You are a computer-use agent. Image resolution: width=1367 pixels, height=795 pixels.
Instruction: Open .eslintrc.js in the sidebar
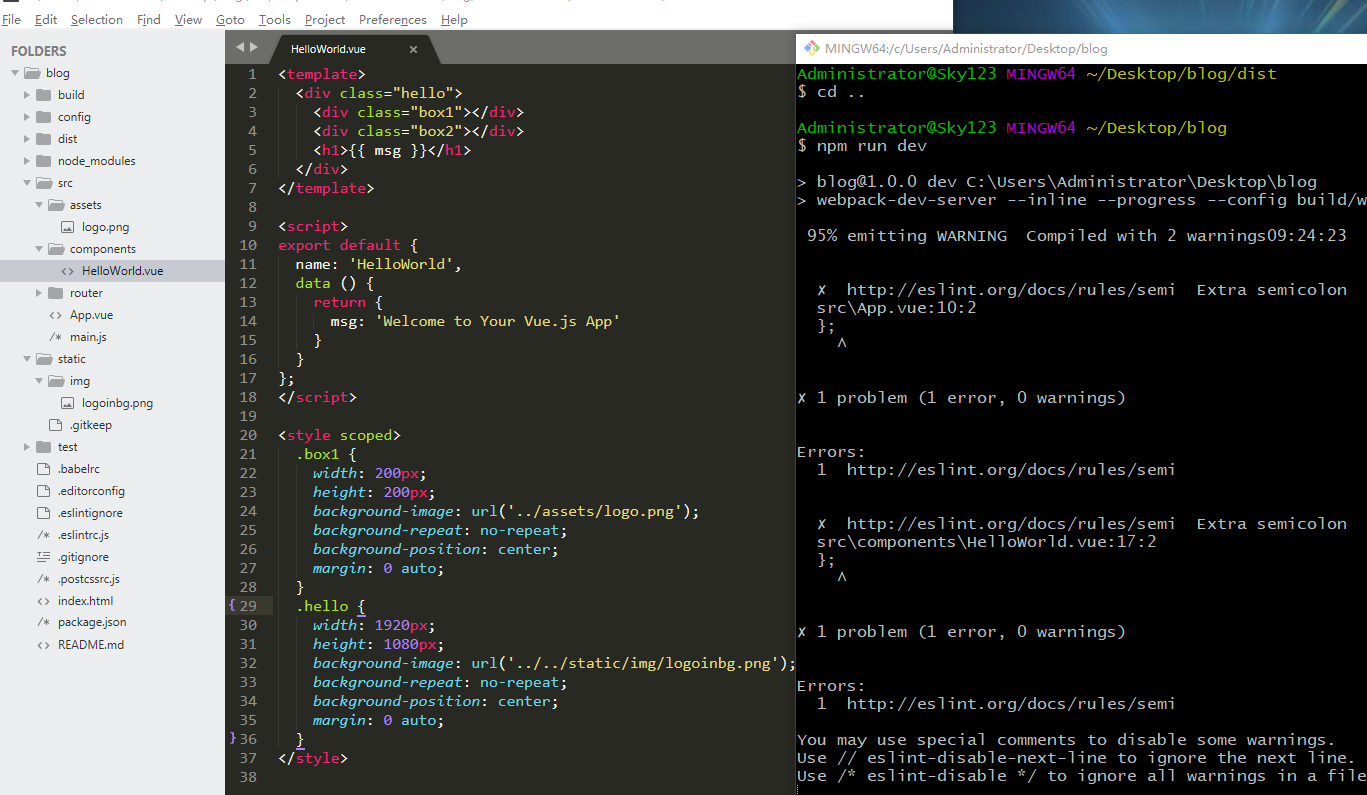pyautogui.click(x=83, y=535)
